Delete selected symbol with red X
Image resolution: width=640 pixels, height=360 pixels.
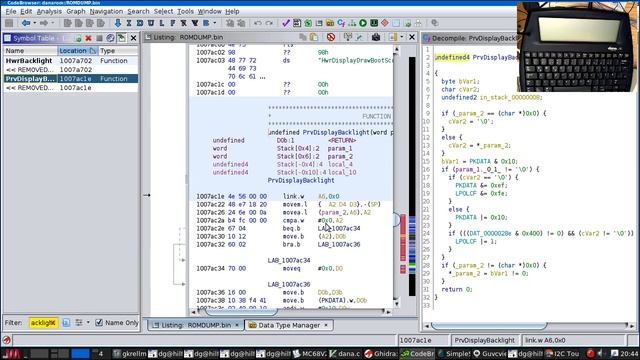(88, 38)
